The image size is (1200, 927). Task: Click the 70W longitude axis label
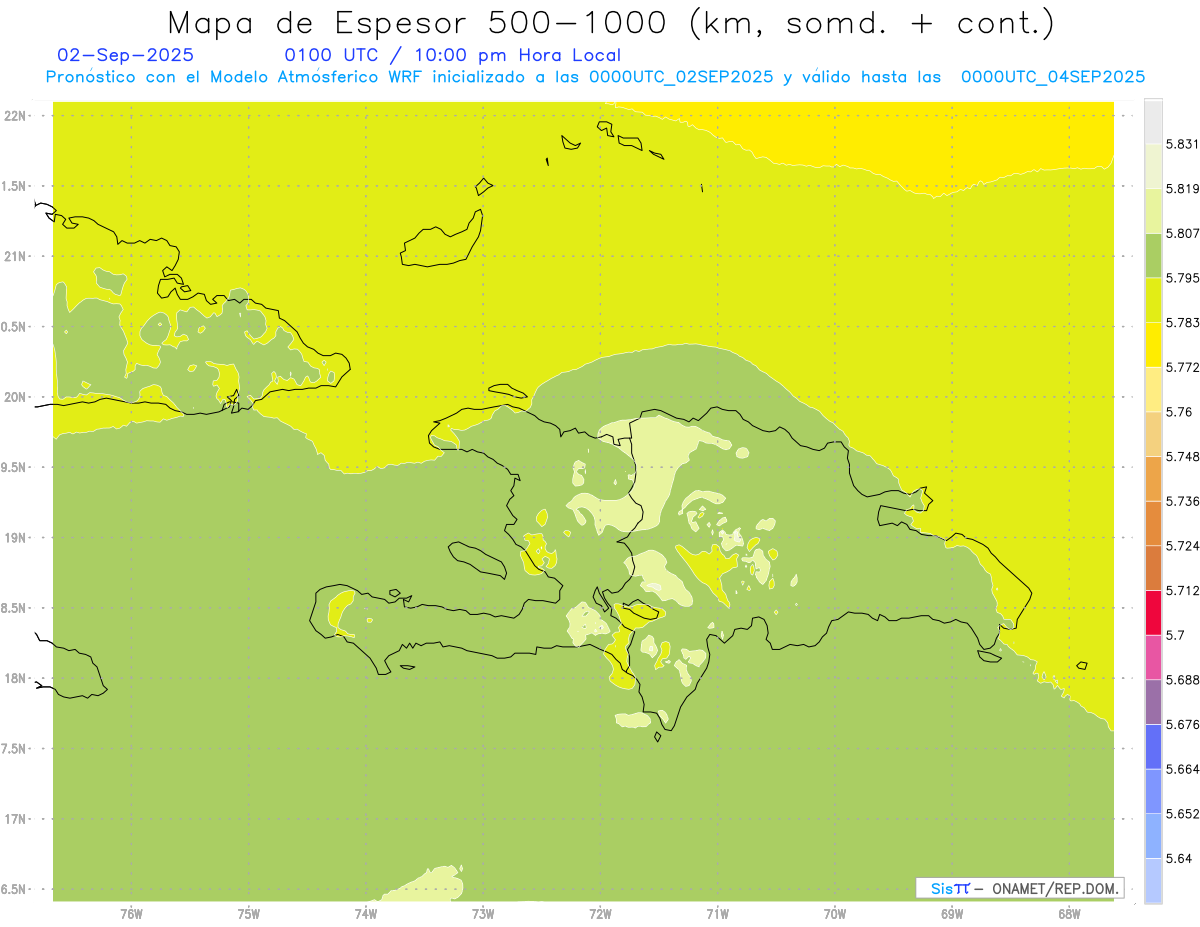835,914
